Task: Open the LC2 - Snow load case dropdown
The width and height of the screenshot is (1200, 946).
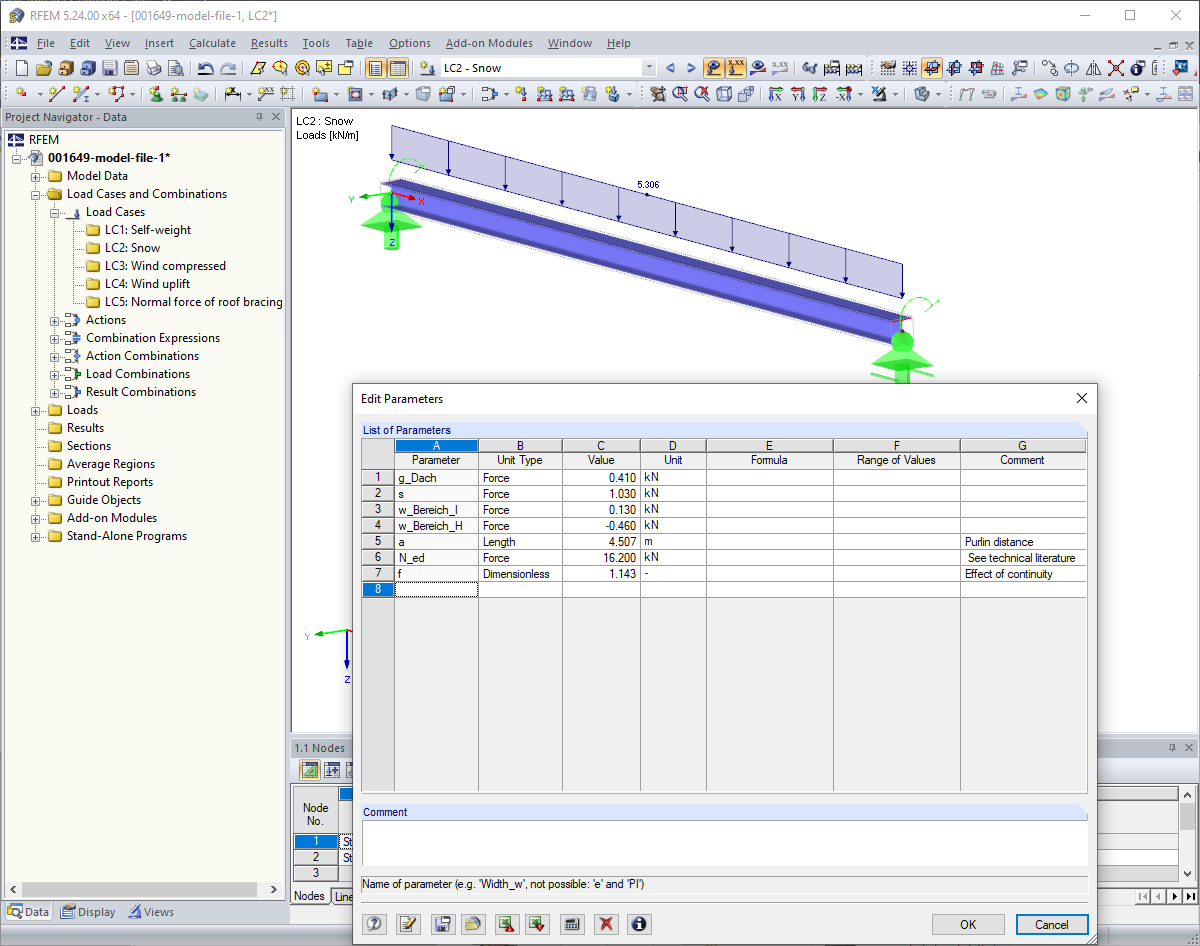Action: [649, 67]
